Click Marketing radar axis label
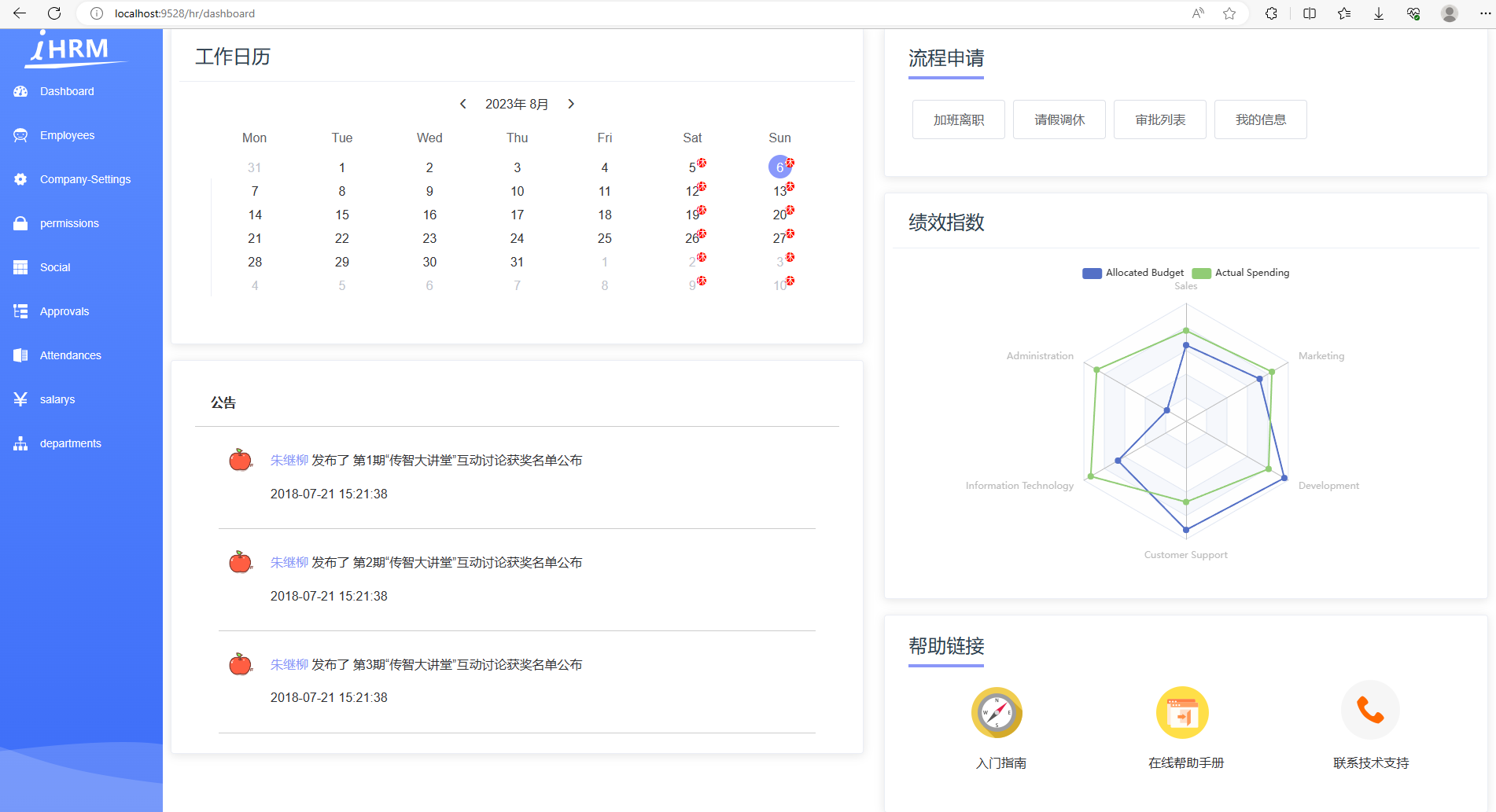The height and width of the screenshot is (812, 1496). tap(1321, 356)
